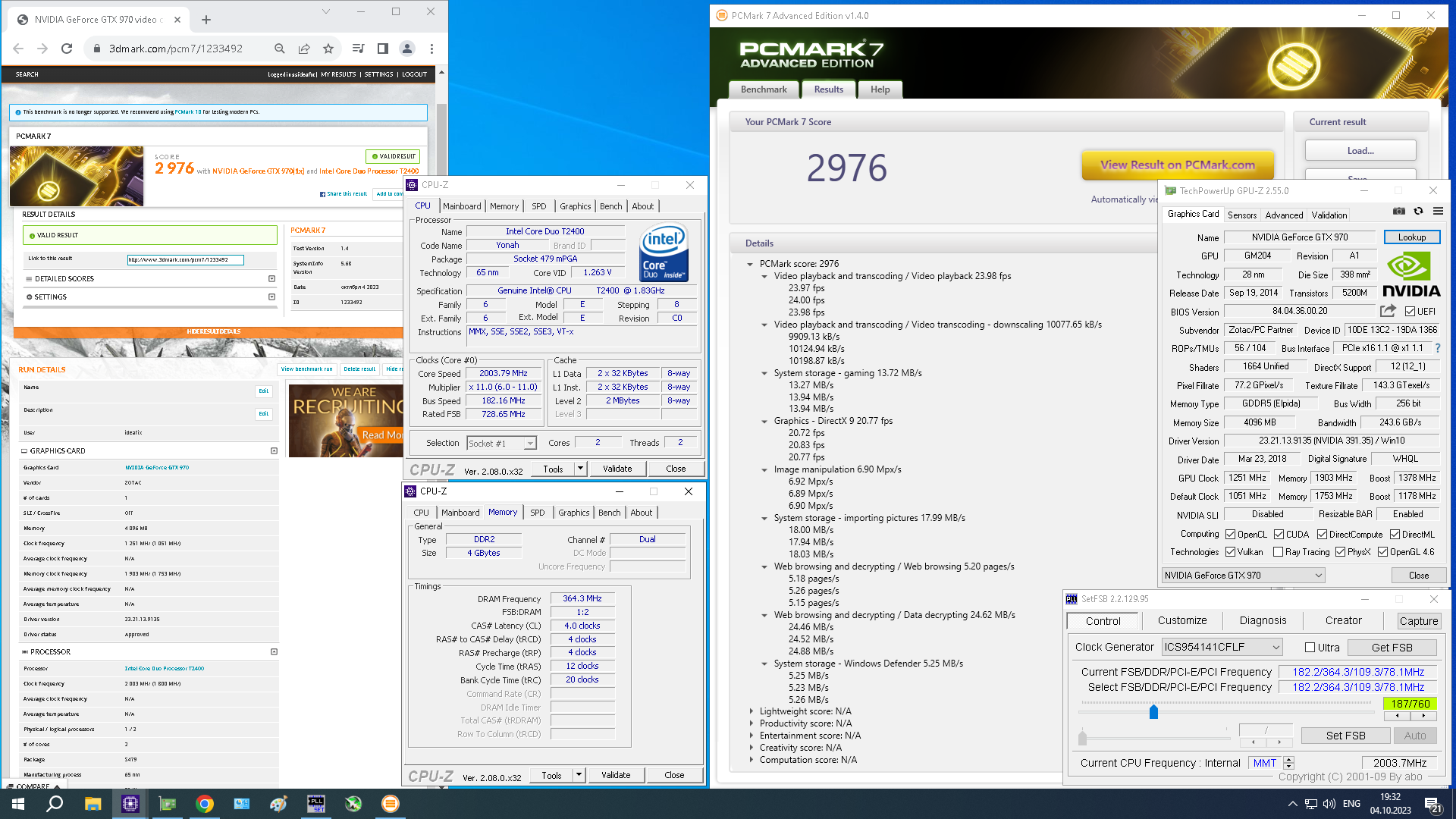This screenshot has width=1456, height=819.
Task: Toggle the OpenCL checkbox
Action: [x=1231, y=535]
